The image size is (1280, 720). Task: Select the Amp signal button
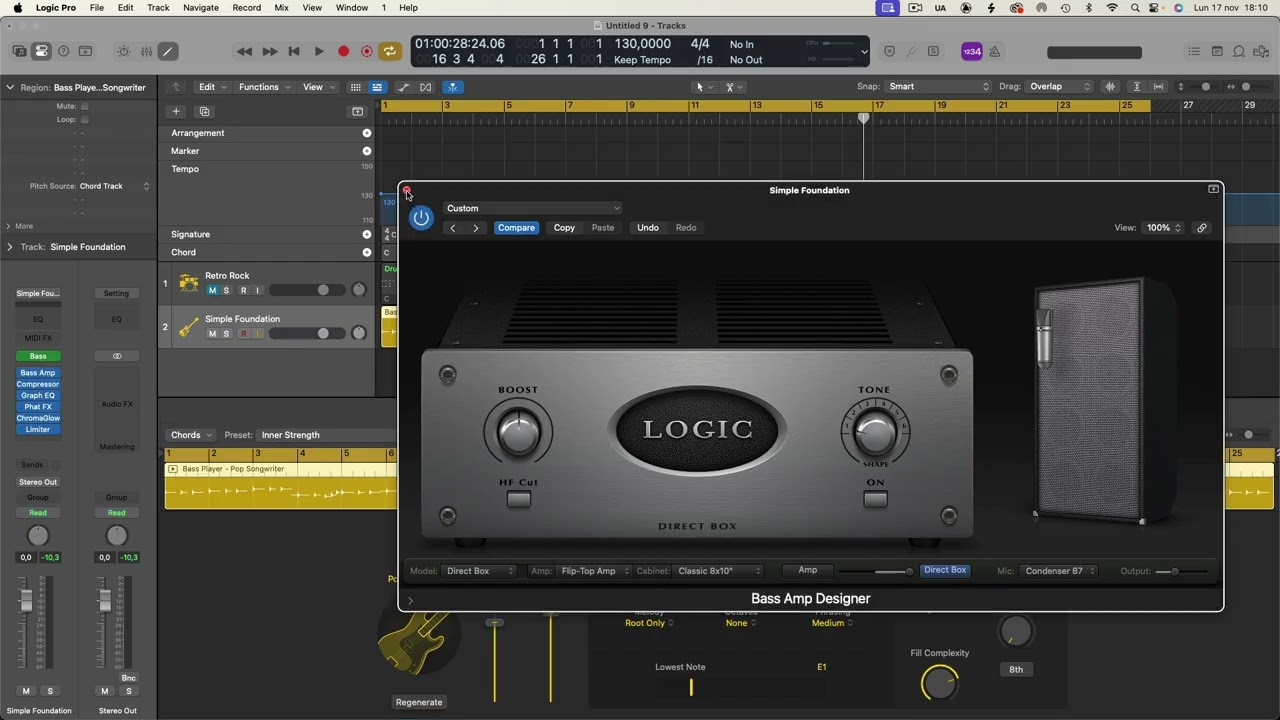pos(808,570)
